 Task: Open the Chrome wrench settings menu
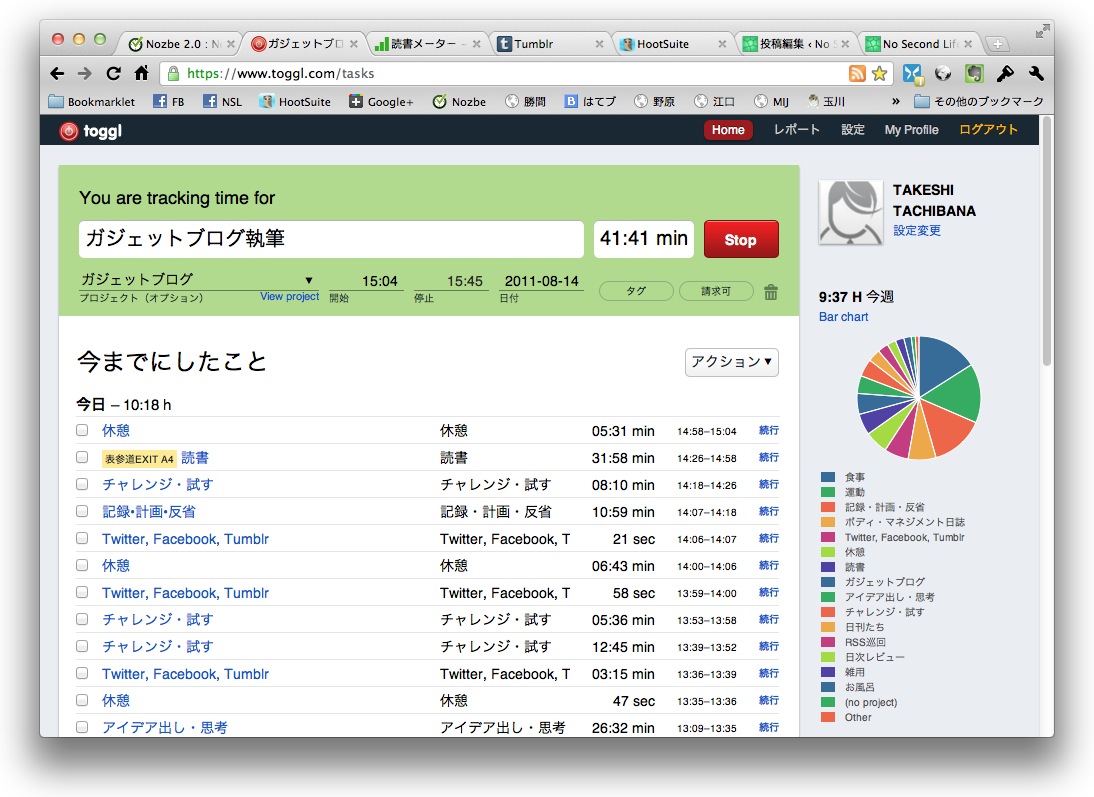point(1035,73)
